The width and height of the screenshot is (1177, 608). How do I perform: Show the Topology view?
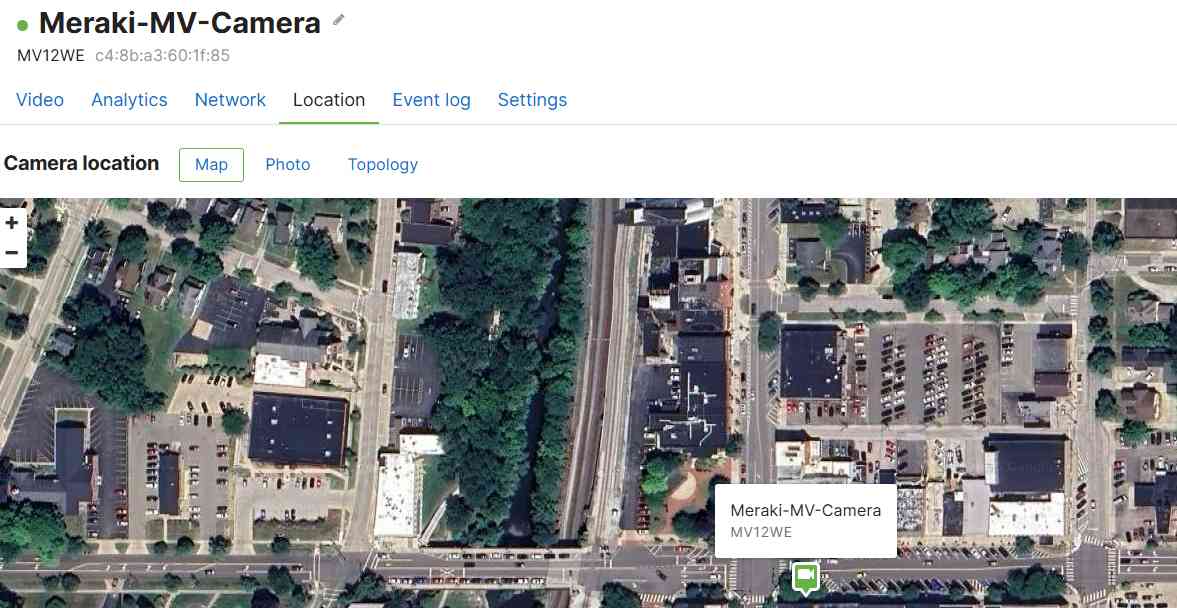pyautogui.click(x=383, y=165)
